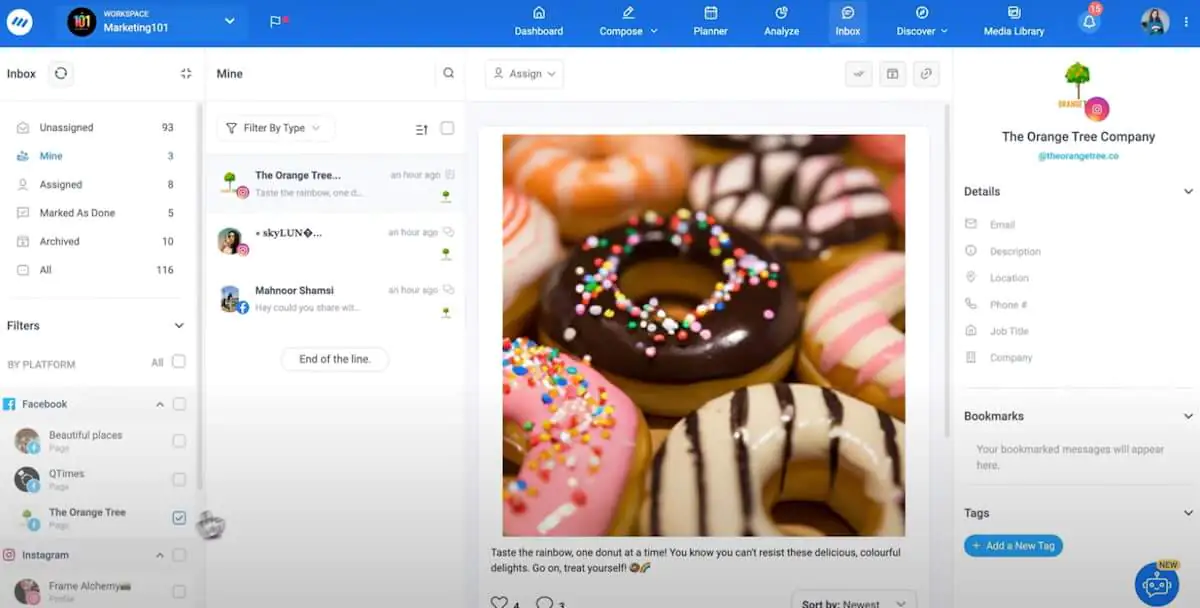The image size is (1200, 608).
Task: Collapse the Details section
Action: 1188,191
